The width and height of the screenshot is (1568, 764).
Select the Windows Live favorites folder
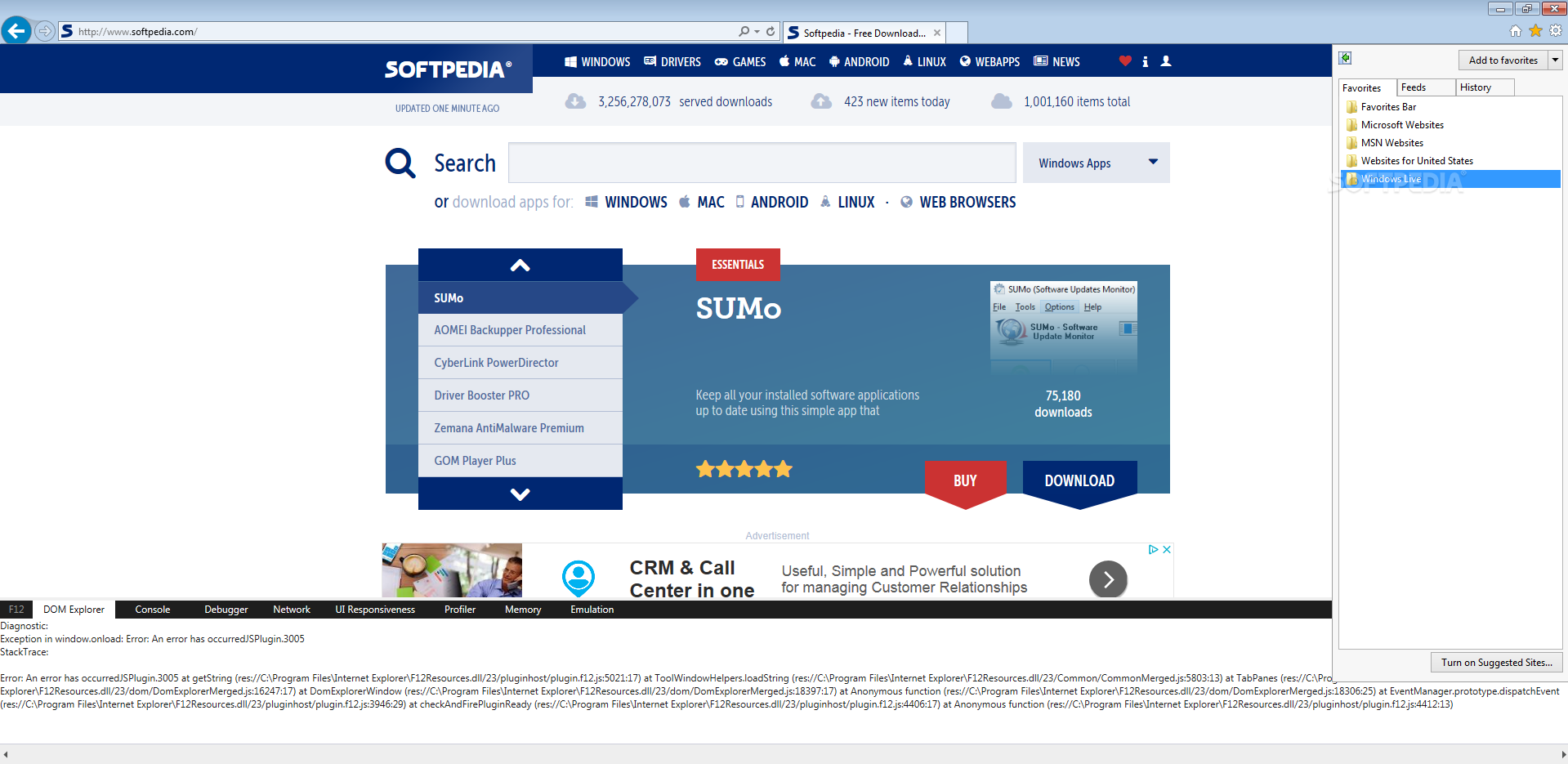pos(1450,179)
